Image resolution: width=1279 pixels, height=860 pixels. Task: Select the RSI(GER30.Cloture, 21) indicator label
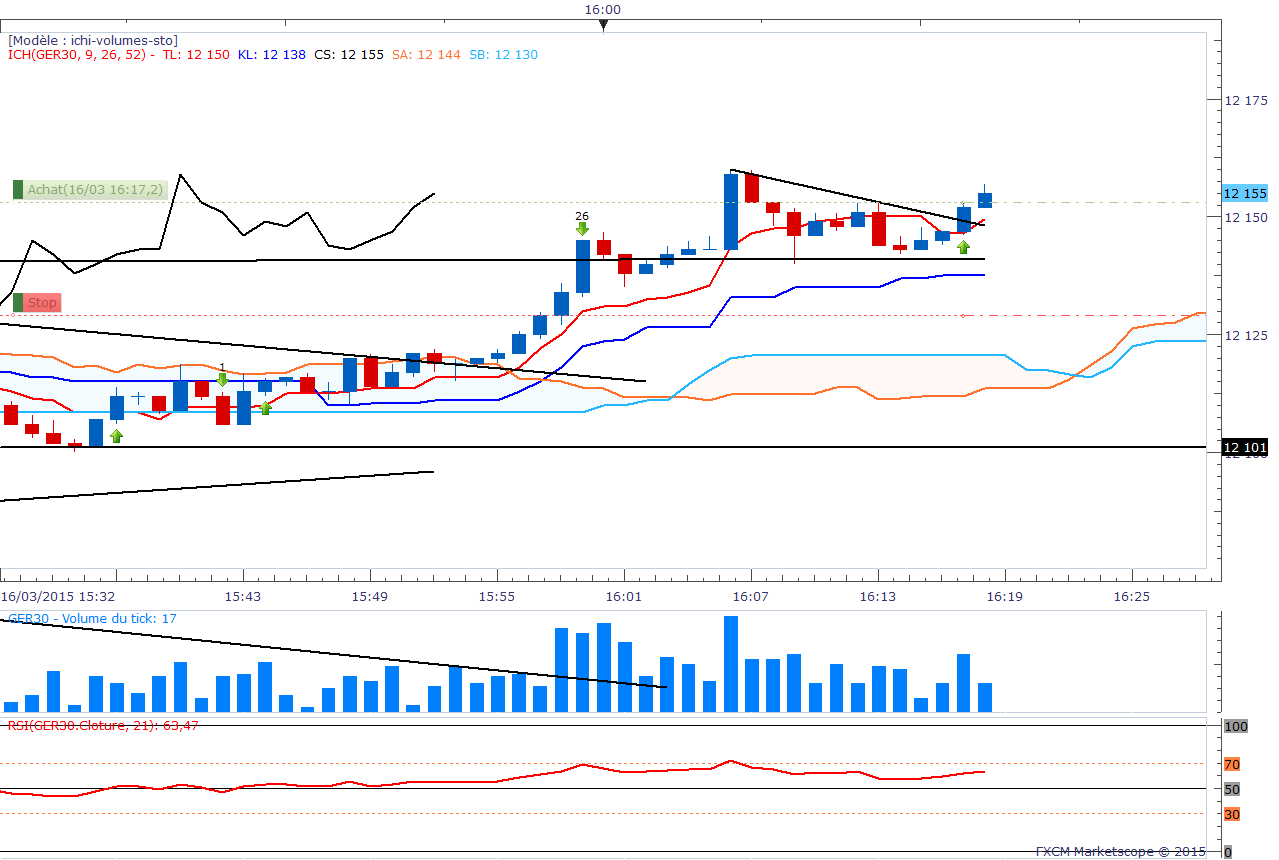tap(103, 725)
